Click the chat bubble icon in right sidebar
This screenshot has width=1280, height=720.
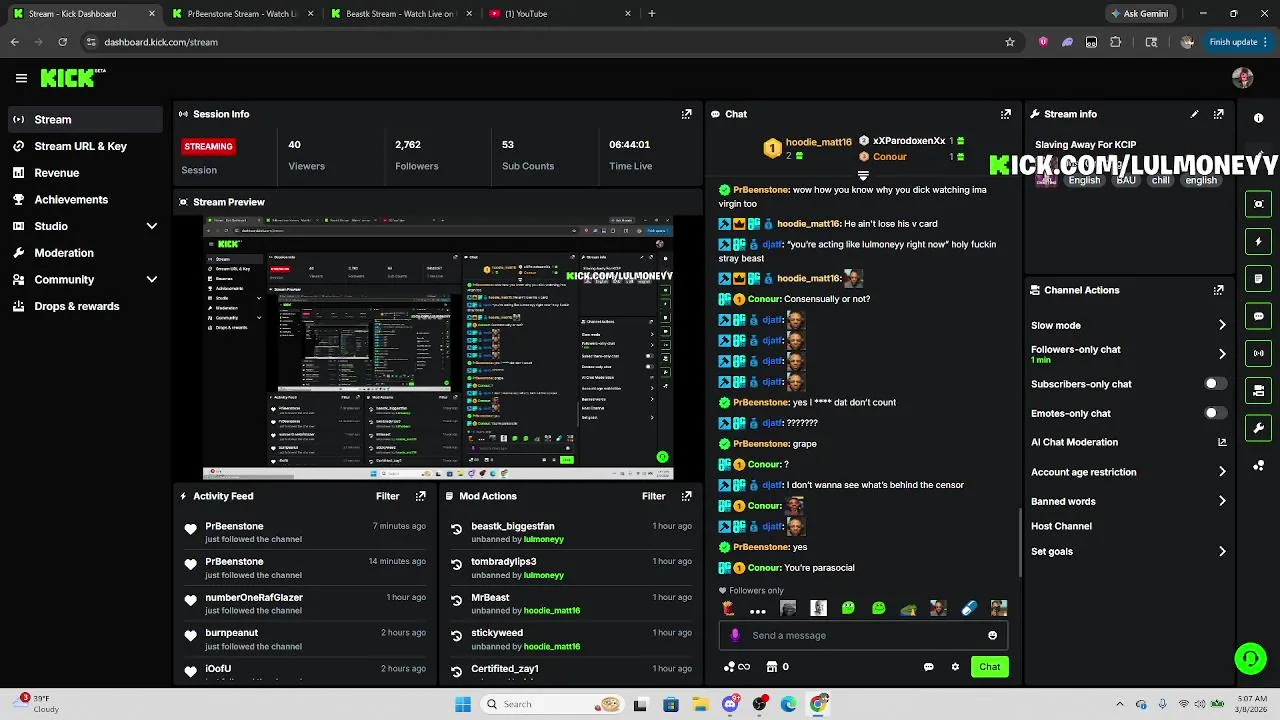(1259, 316)
